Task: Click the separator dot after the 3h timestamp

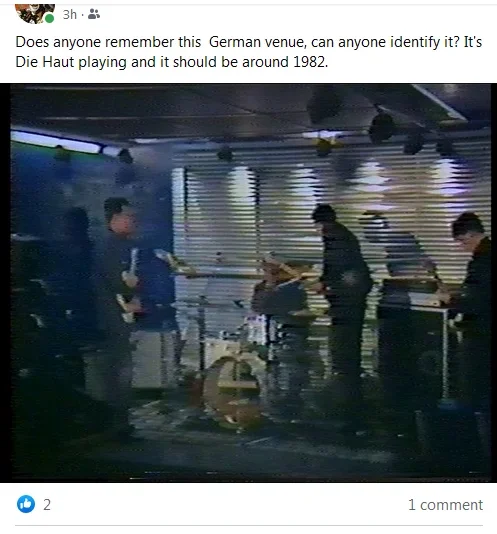Action: pos(82,15)
